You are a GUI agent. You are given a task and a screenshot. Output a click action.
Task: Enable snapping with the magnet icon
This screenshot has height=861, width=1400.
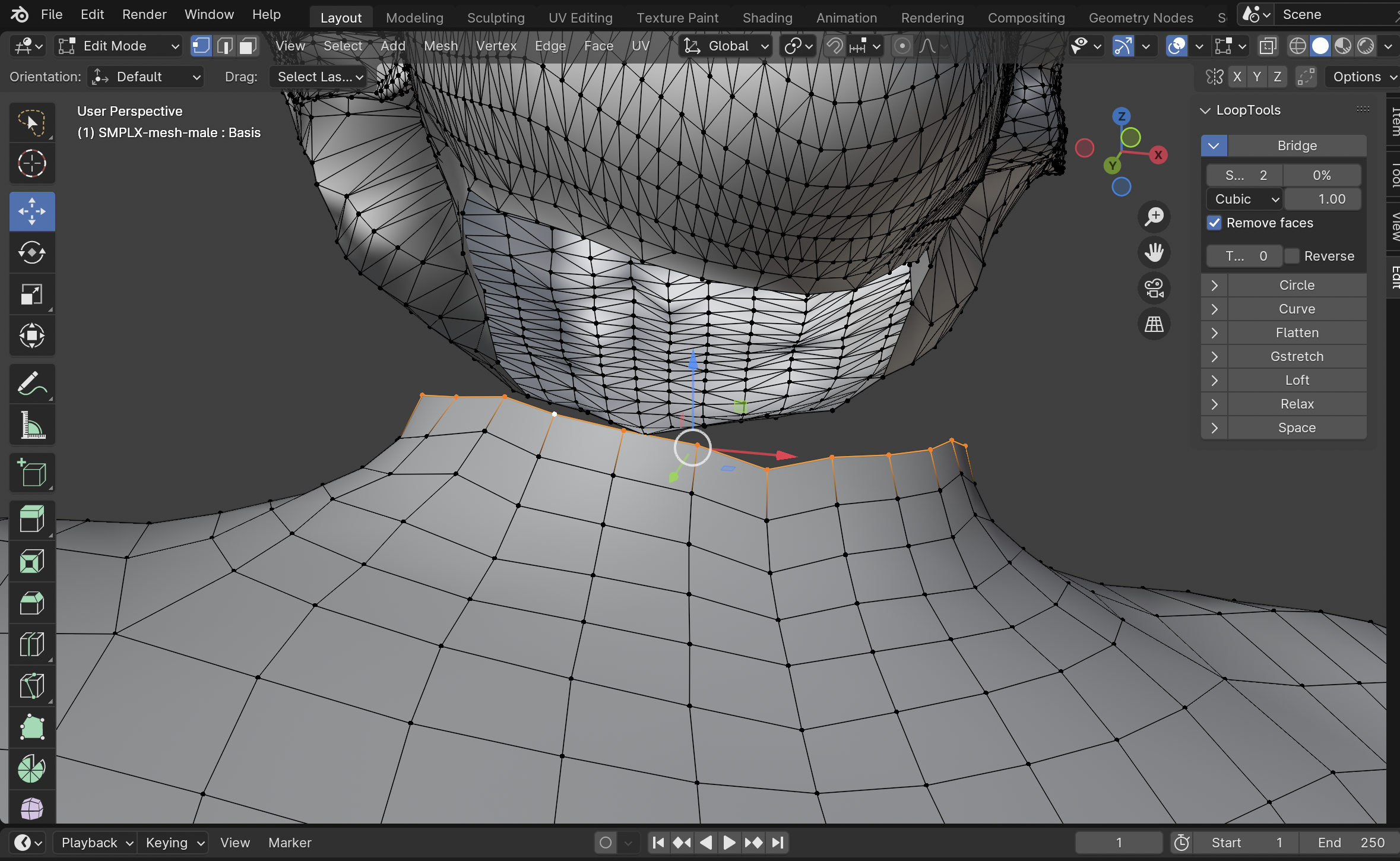pos(834,46)
